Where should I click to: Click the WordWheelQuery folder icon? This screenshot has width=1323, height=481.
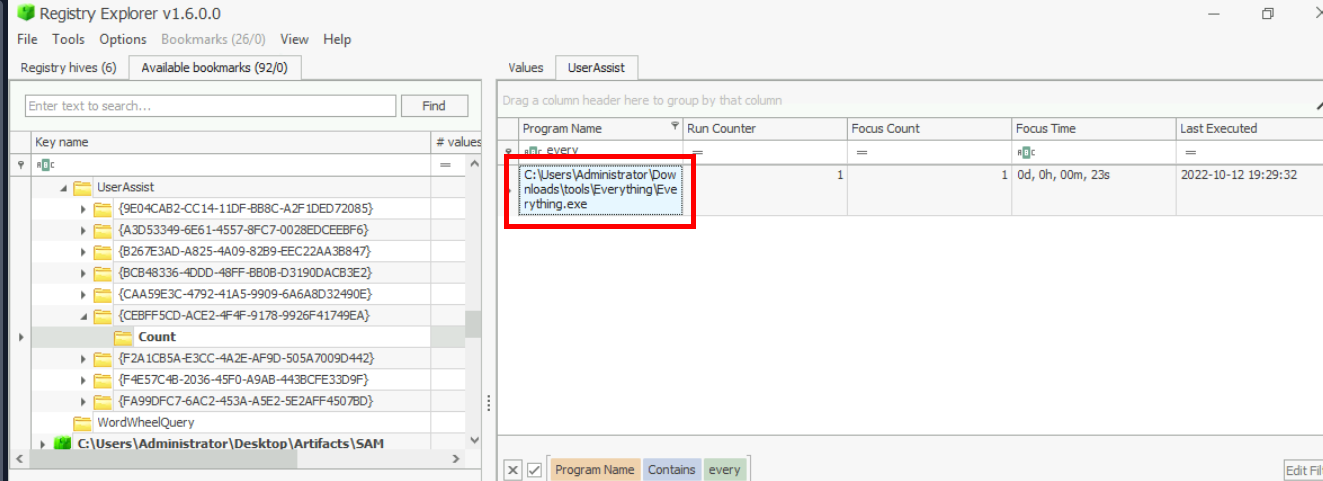click(82, 422)
